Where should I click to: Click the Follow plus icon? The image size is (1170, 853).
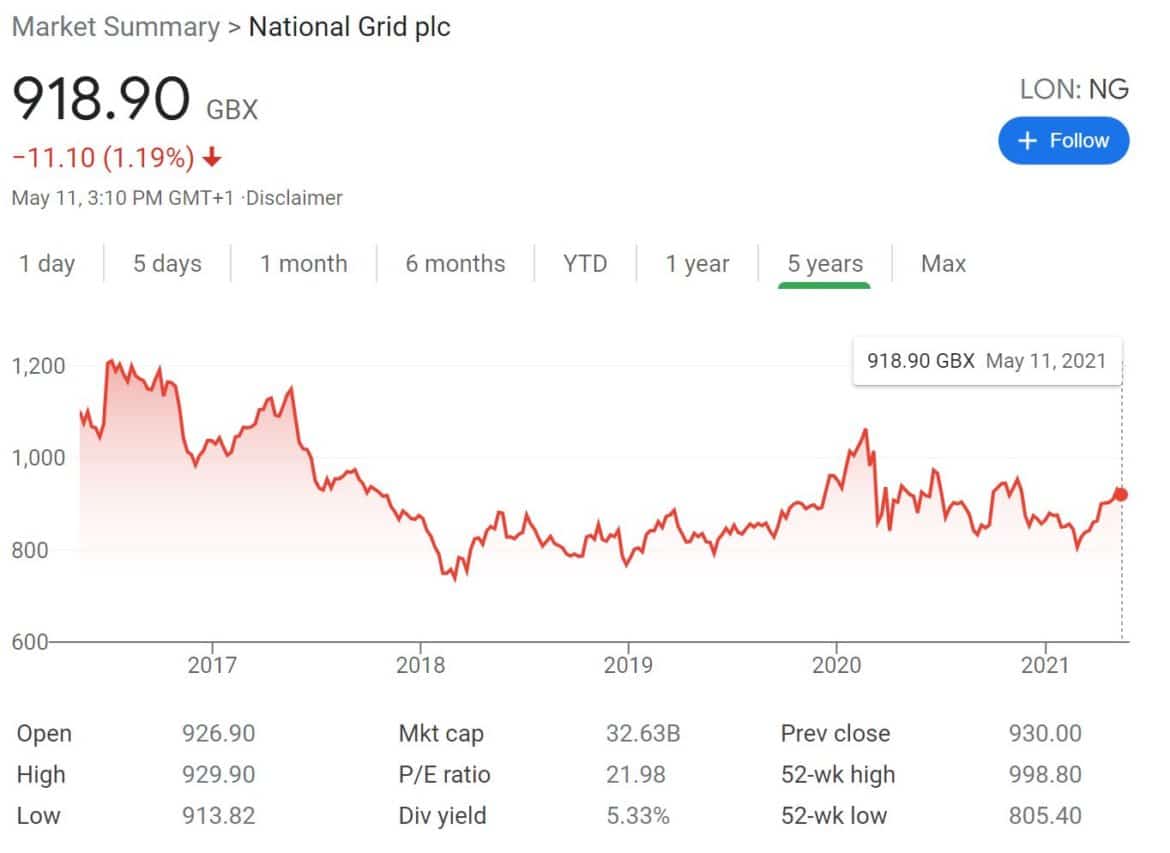(1027, 140)
